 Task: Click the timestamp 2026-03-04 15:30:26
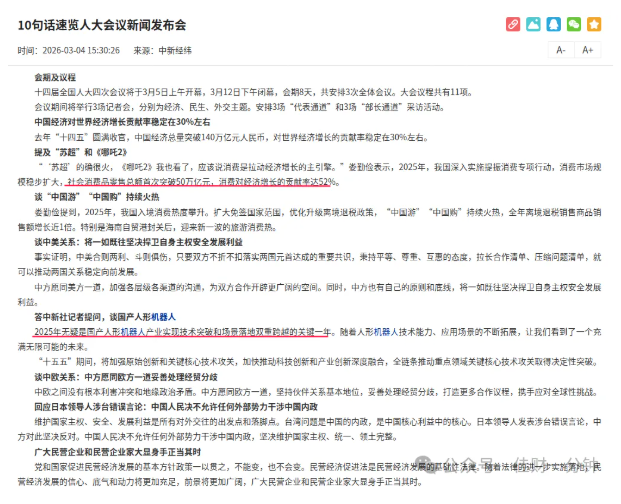81,51
